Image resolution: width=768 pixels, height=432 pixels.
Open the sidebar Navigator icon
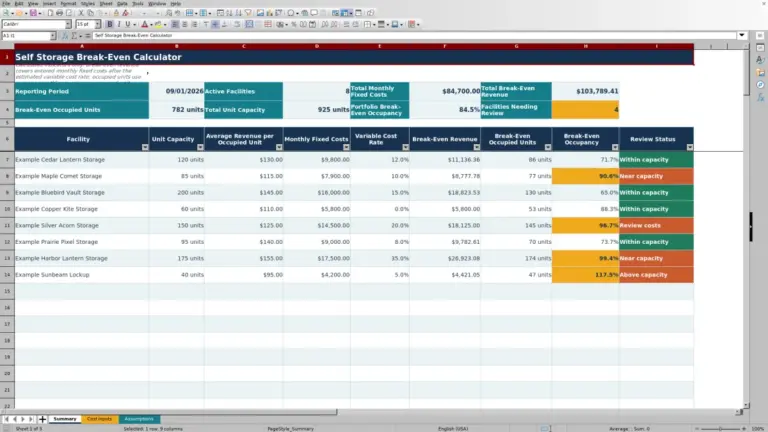coord(760,85)
